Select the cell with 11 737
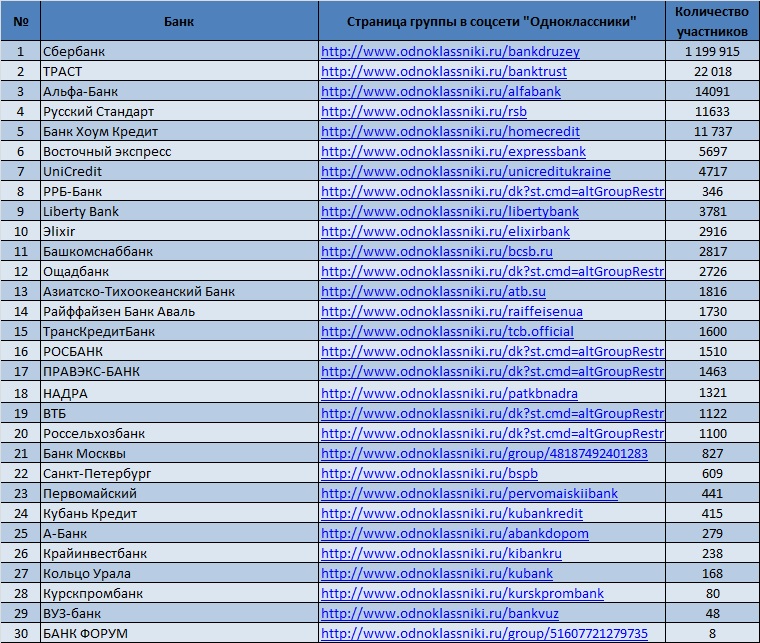This screenshot has width=760, height=643. (x=712, y=131)
